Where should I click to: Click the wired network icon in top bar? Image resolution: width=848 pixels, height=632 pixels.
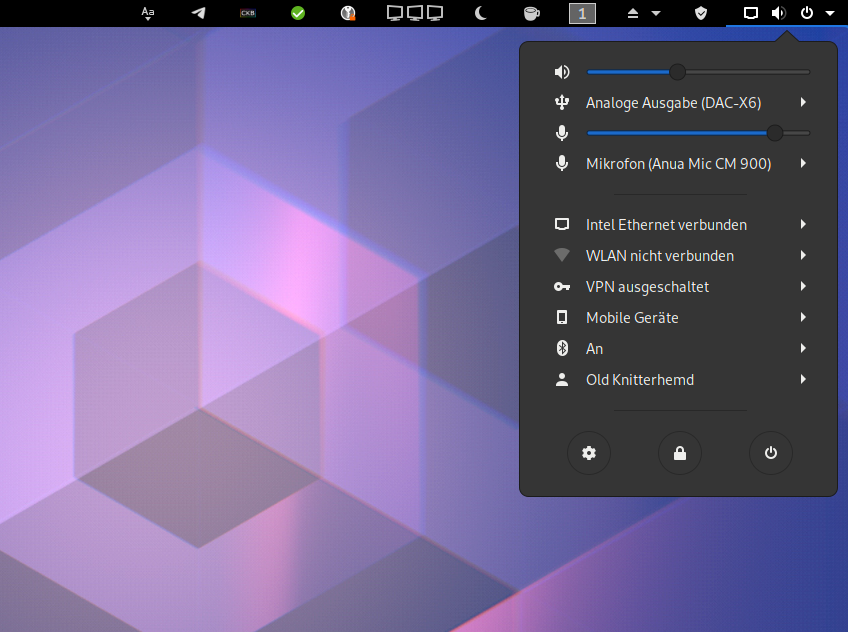point(751,13)
